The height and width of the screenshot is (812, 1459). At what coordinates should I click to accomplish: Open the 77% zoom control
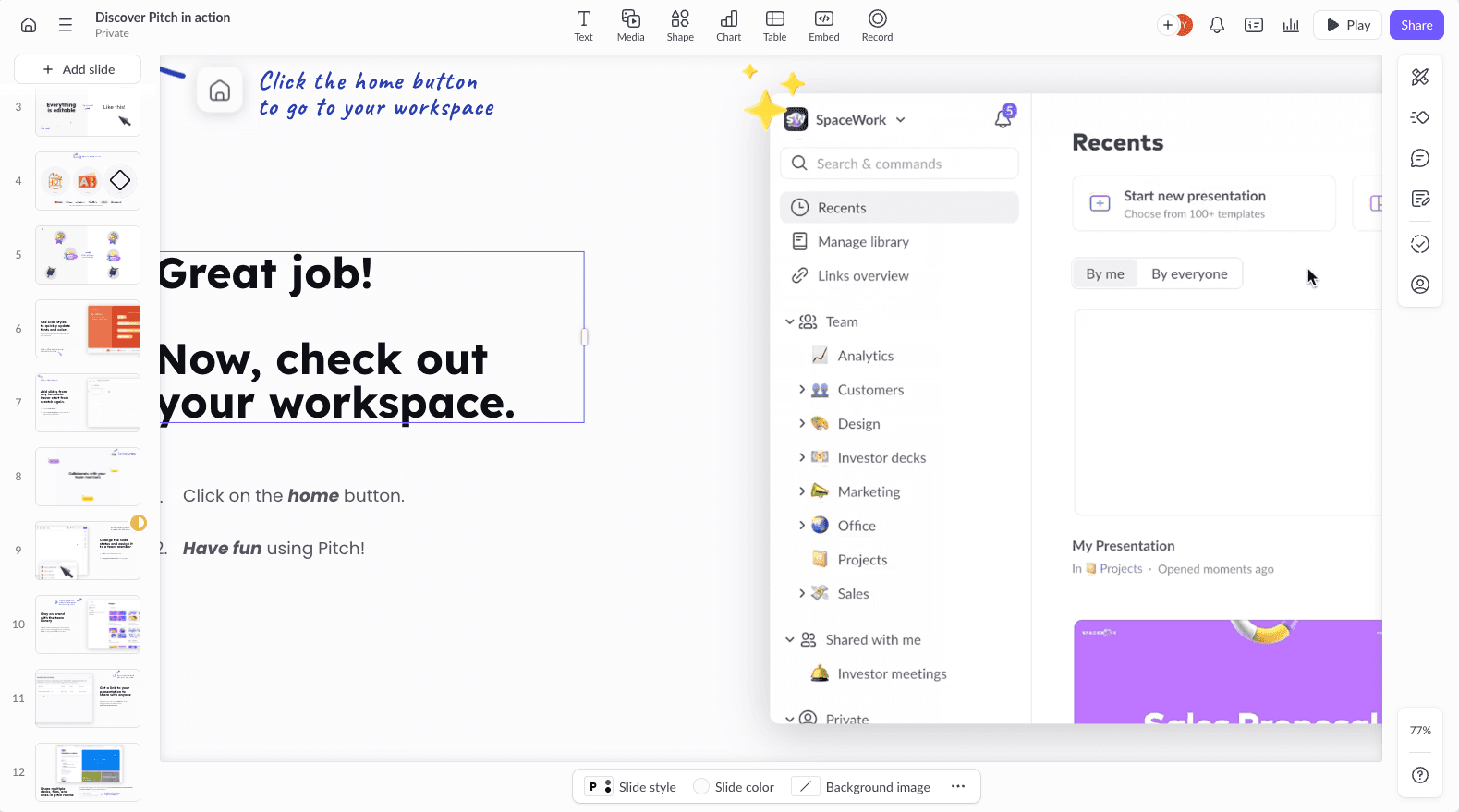[x=1420, y=731]
